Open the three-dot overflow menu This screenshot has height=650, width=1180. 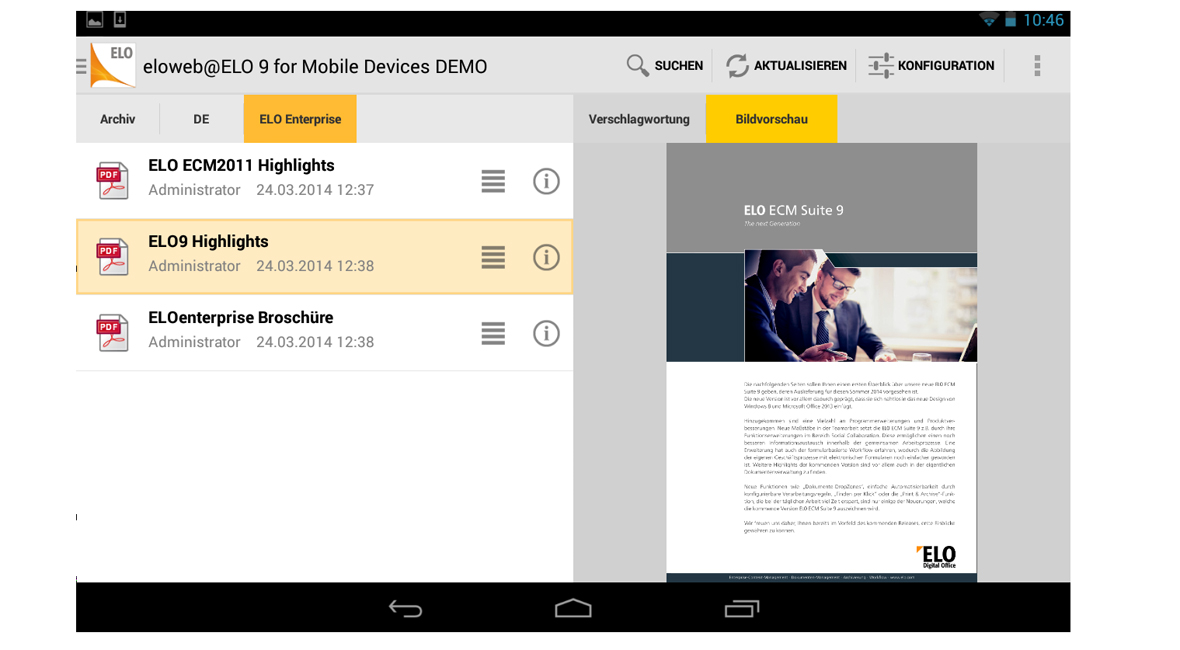click(x=1037, y=66)
